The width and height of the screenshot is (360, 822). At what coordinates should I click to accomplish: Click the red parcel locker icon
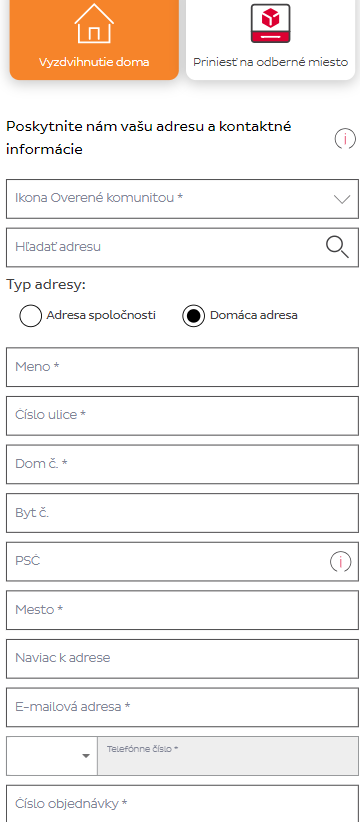click(x=270, y=23)
